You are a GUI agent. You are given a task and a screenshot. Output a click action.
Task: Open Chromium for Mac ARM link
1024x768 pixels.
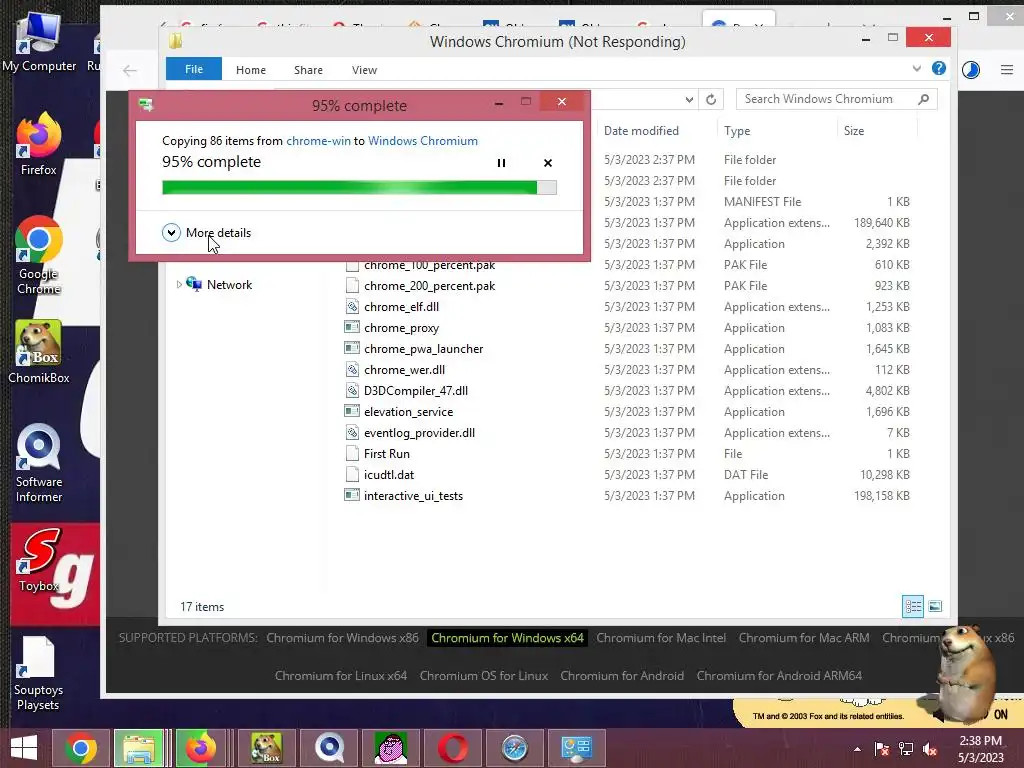(804, 637)
